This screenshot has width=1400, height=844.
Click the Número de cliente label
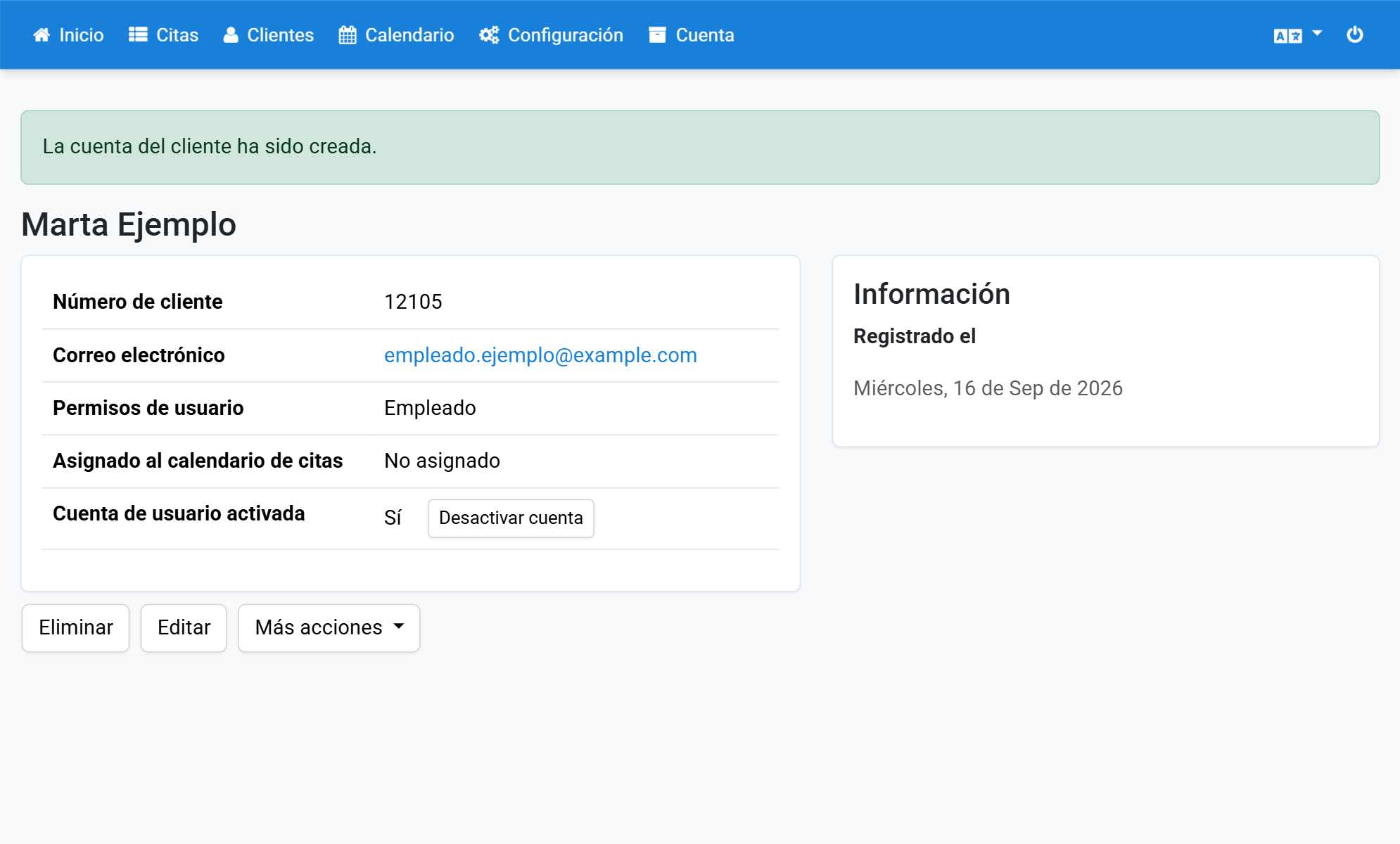(138, 302)
